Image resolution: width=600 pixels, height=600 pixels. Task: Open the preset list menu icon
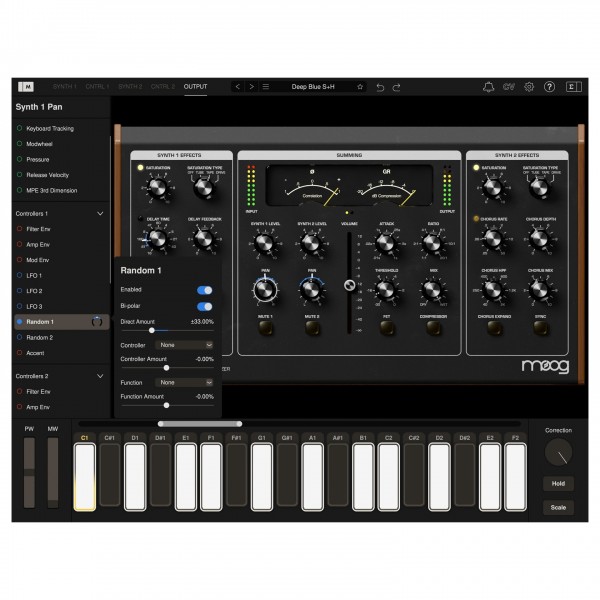tap(266, 87)
